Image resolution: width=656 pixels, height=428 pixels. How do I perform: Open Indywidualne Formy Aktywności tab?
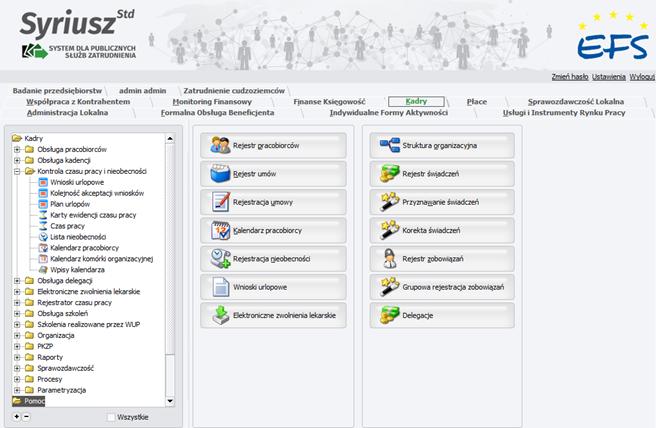[389, 113]
